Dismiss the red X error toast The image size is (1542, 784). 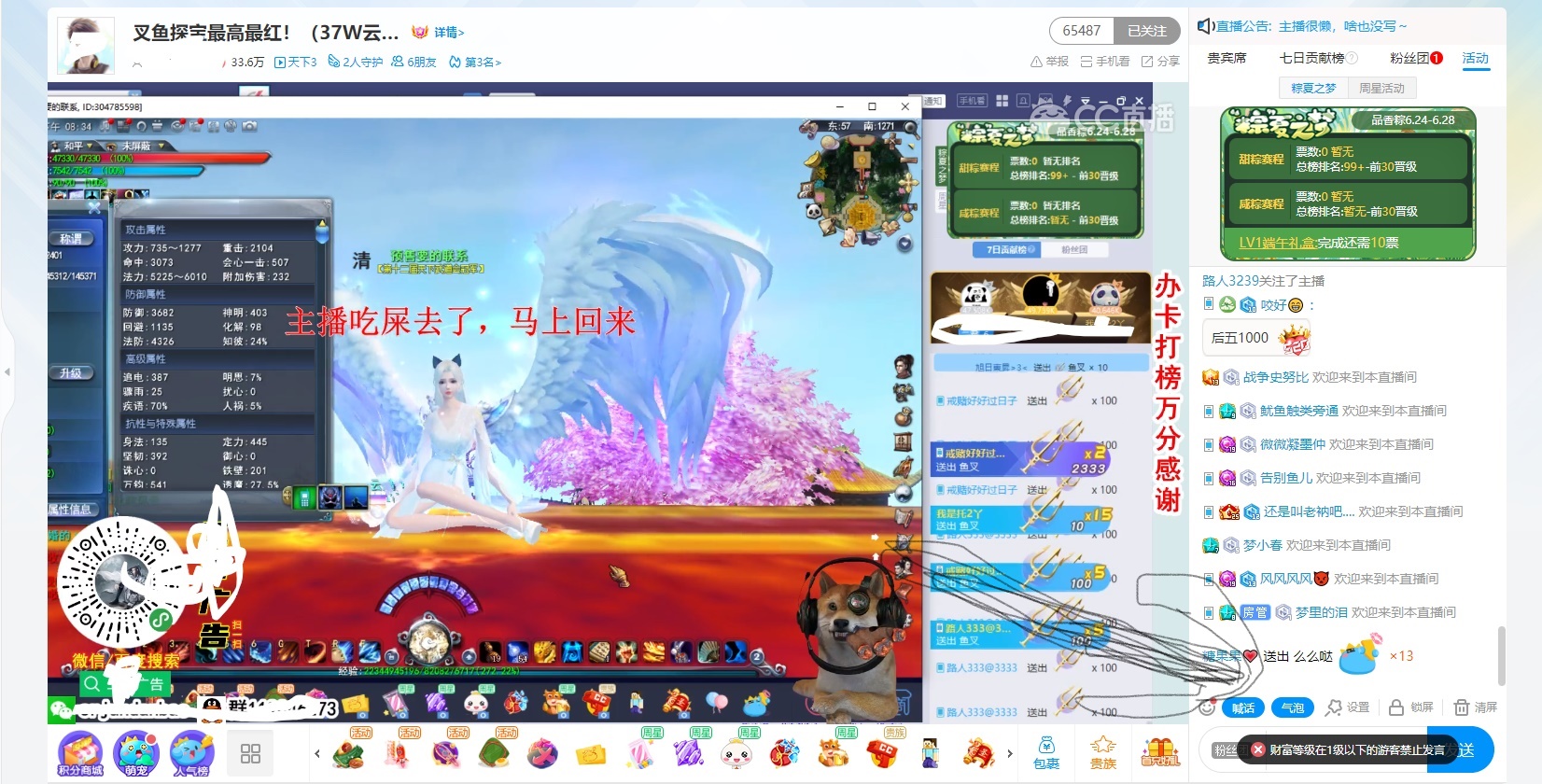(1258, 749)
